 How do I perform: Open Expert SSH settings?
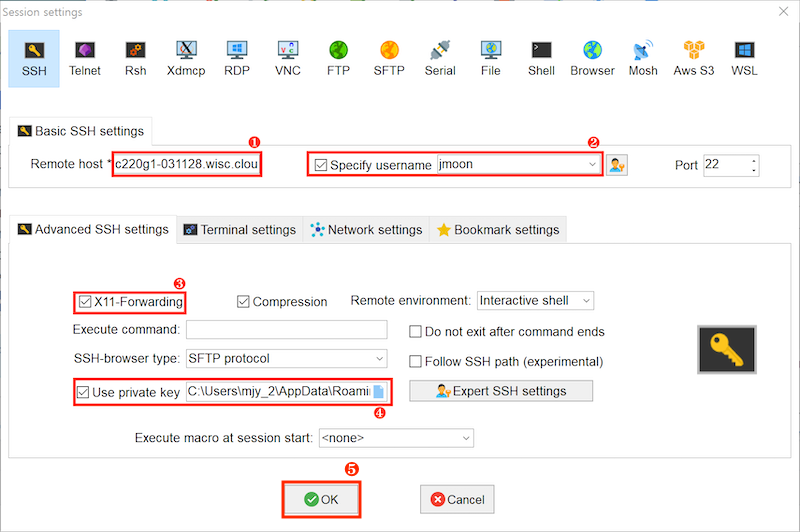tap(501, 391)
